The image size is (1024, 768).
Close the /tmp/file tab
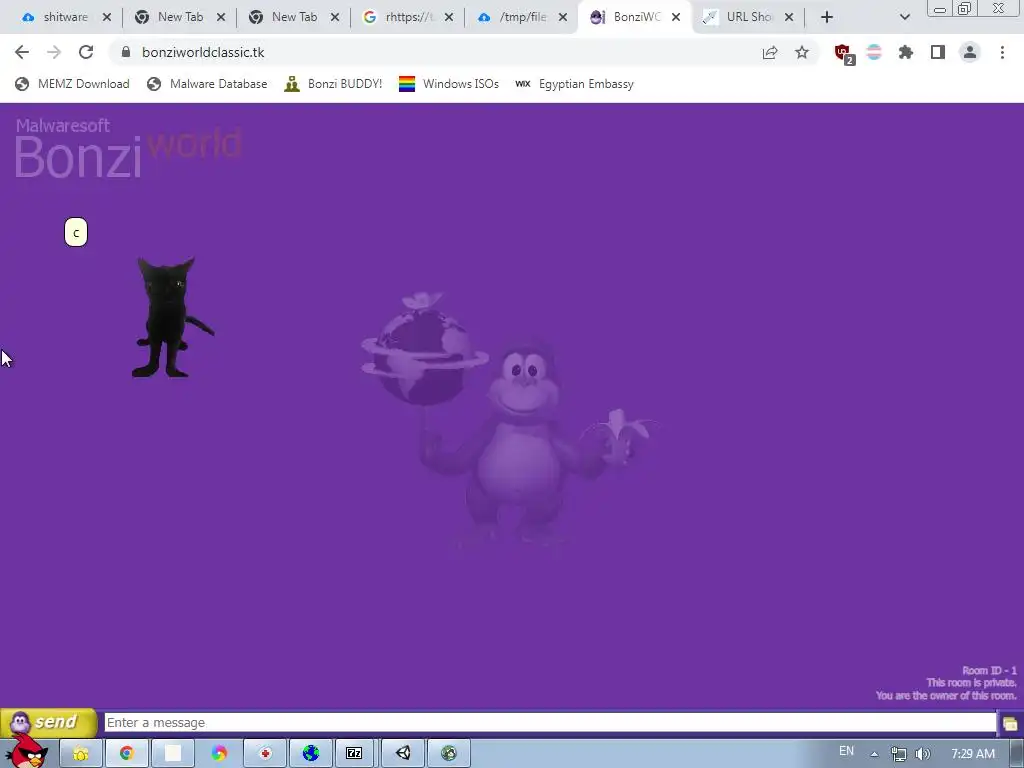point(563,17)
